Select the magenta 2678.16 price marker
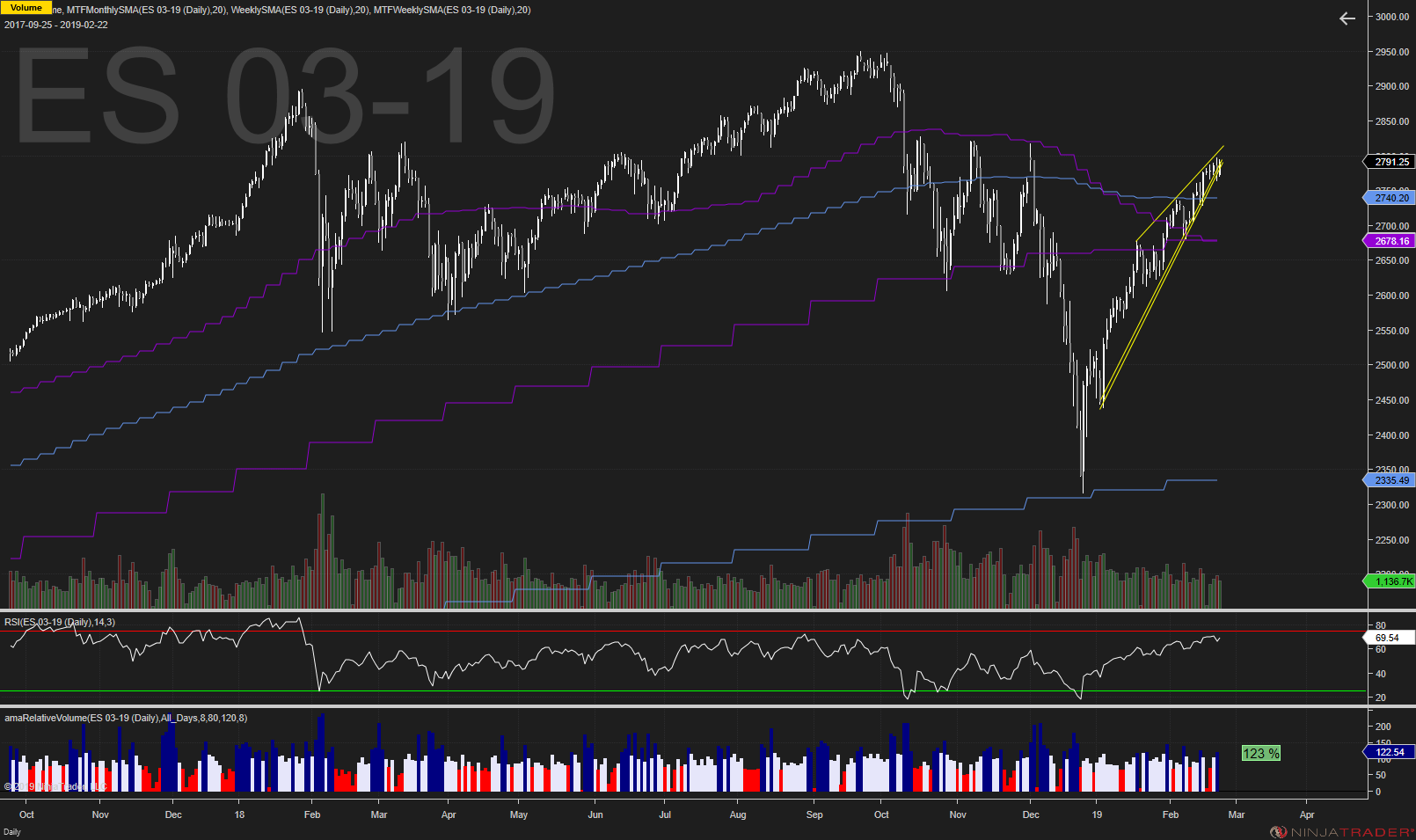Viewport: 1416px width, 840px height. pyautogui.click(x=1391, y=241)
